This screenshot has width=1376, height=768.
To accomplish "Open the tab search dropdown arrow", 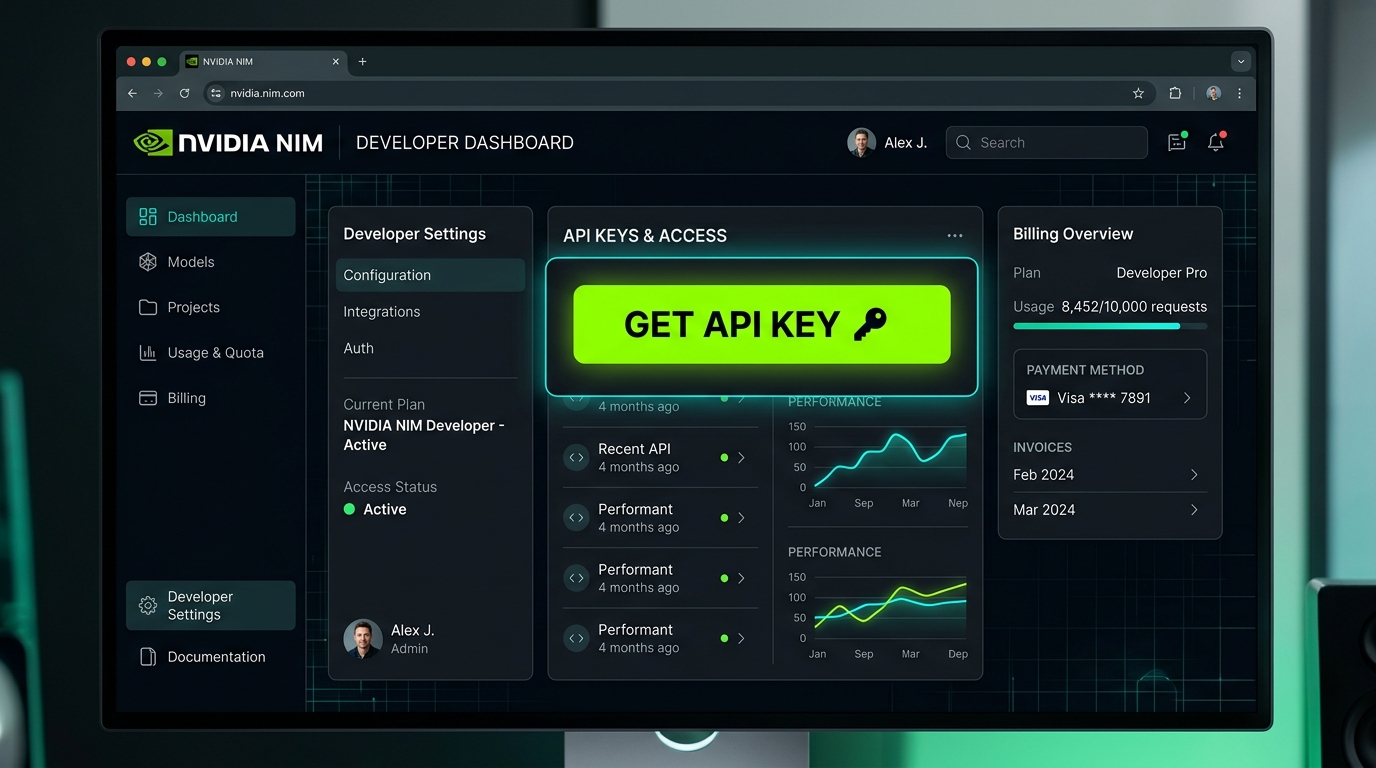I will 1241,62.
